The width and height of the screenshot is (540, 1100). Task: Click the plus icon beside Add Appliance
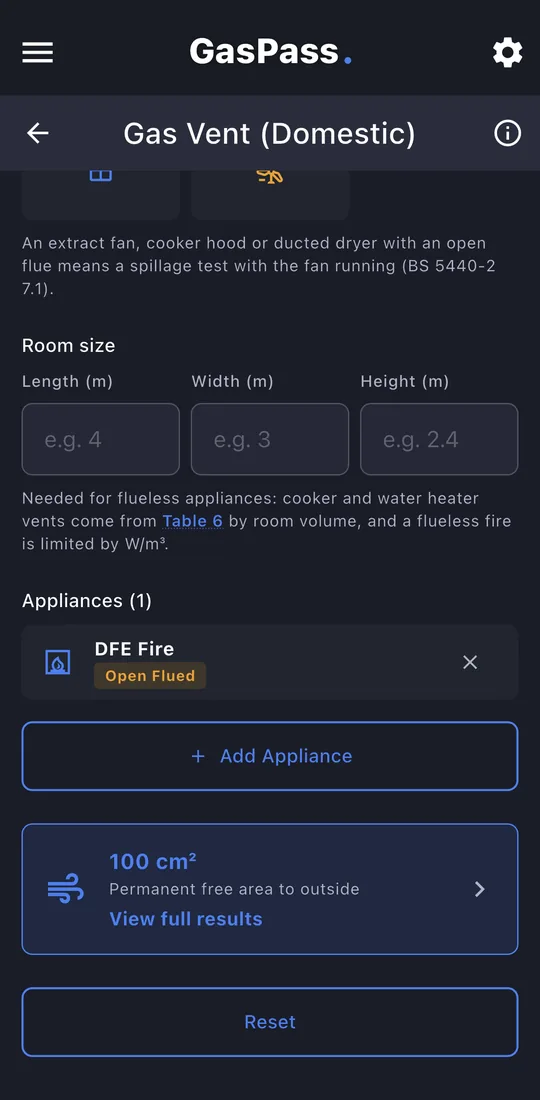pyautogui.click(x=198, y=756)
